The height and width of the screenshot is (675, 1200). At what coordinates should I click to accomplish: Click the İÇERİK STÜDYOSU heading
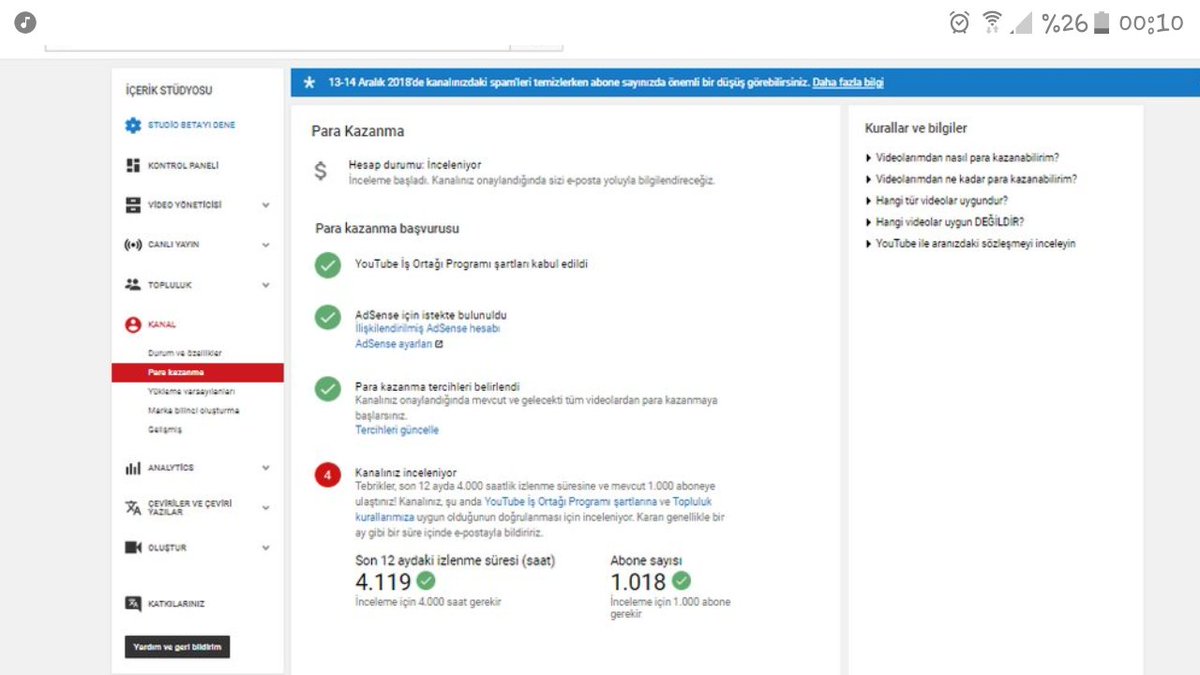(169, 90)
